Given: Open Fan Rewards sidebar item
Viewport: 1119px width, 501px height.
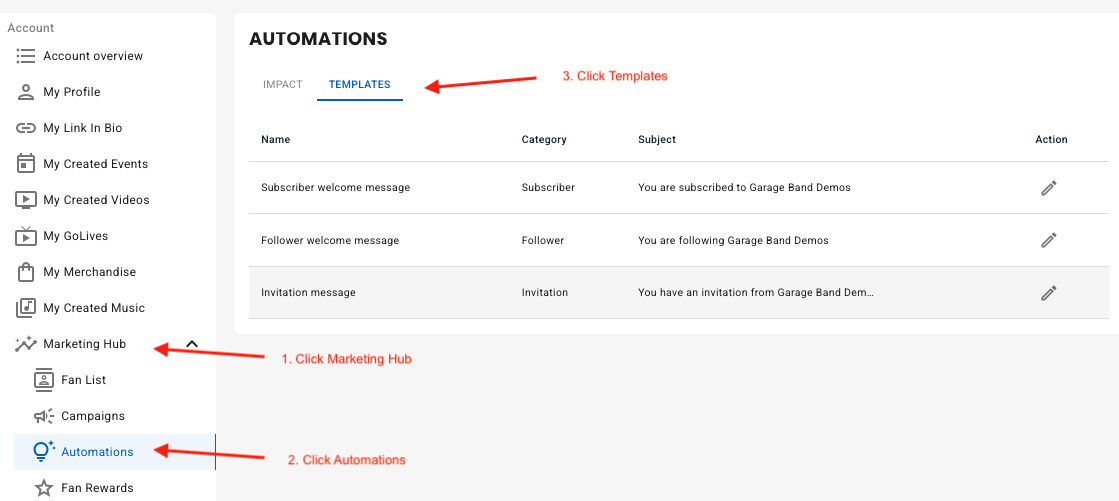Looking at the screenshot, I should coord(96,488).
